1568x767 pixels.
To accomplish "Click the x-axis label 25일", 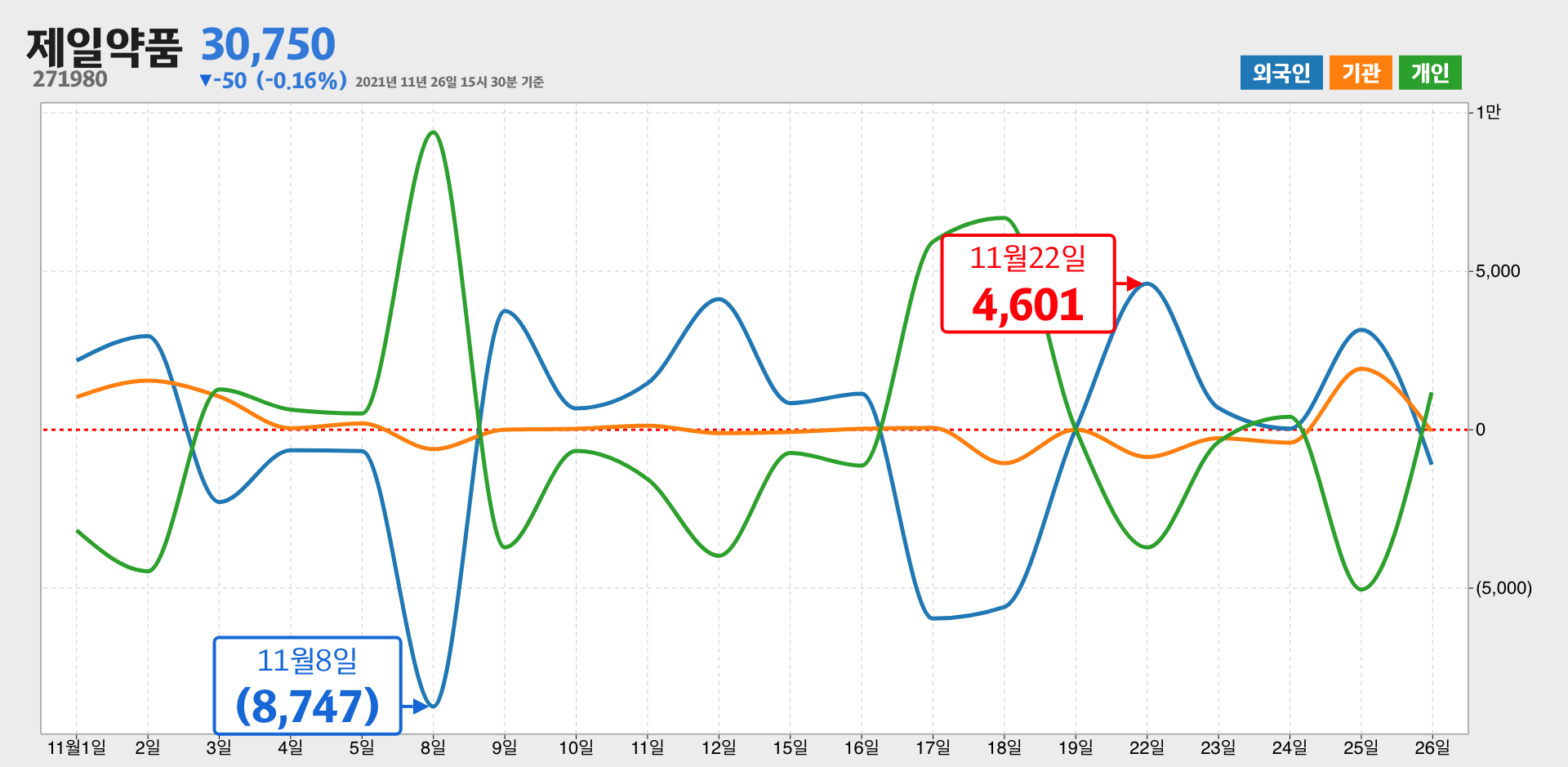I will pos(1361,747).
